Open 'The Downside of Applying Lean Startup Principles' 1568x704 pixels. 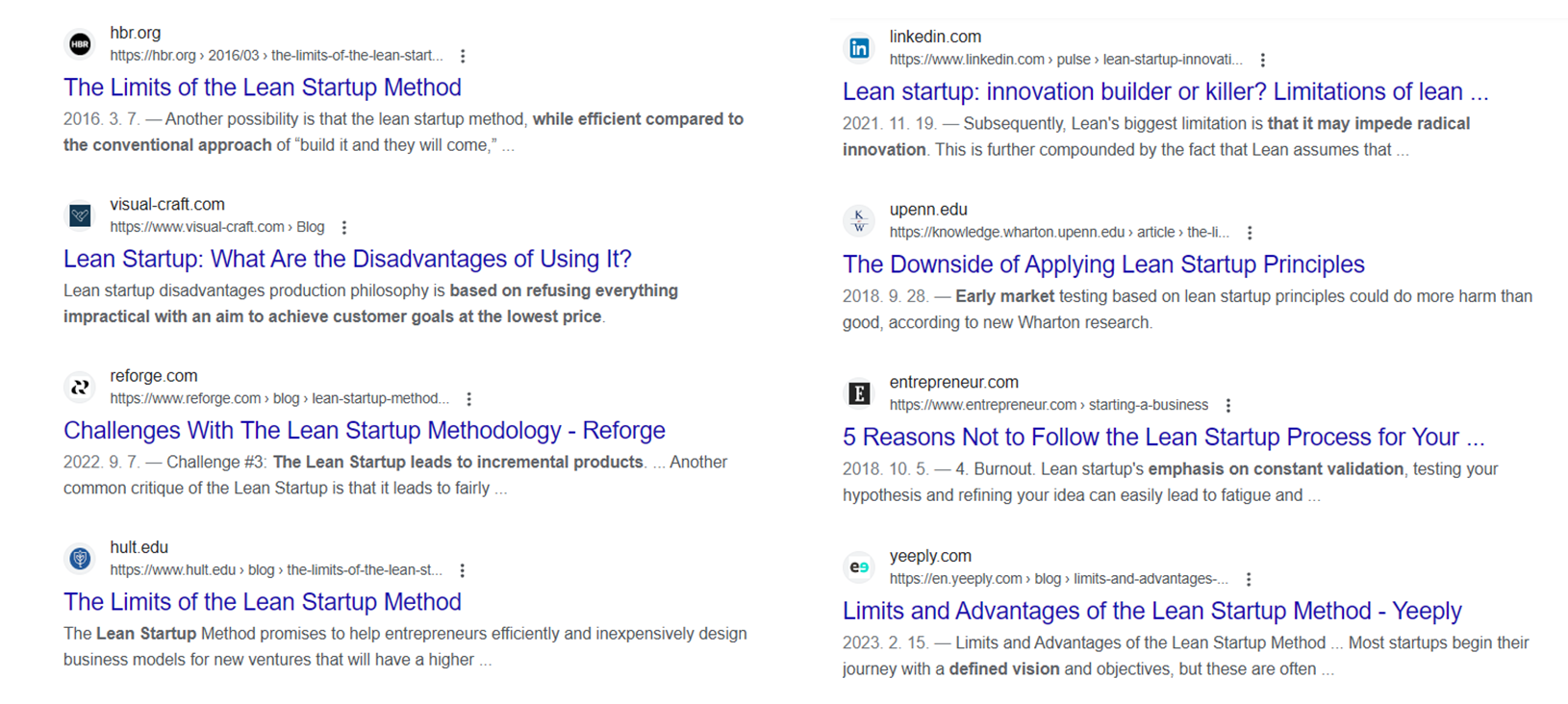(x=1103, y=264)
